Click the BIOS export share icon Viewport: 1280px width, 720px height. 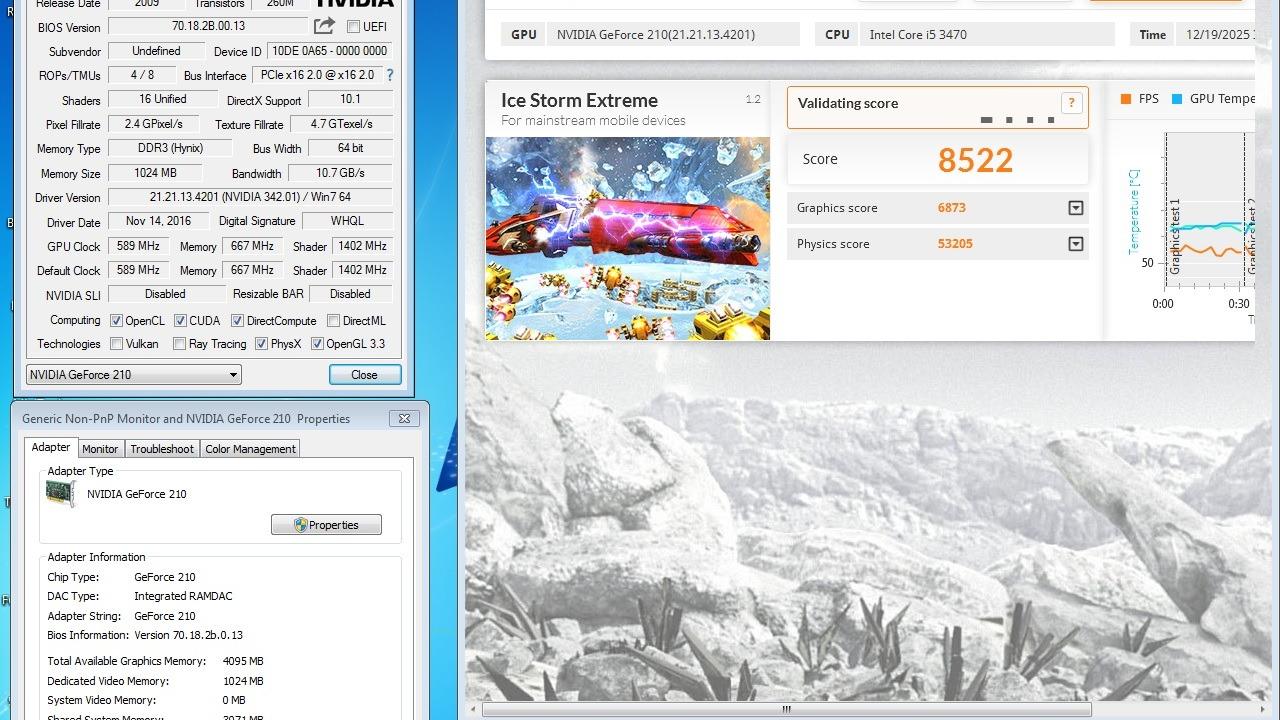point(324,27)
